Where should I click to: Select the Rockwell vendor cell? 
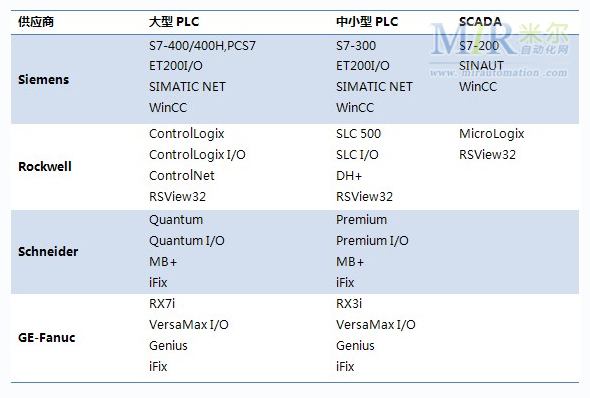pos(45,166)
